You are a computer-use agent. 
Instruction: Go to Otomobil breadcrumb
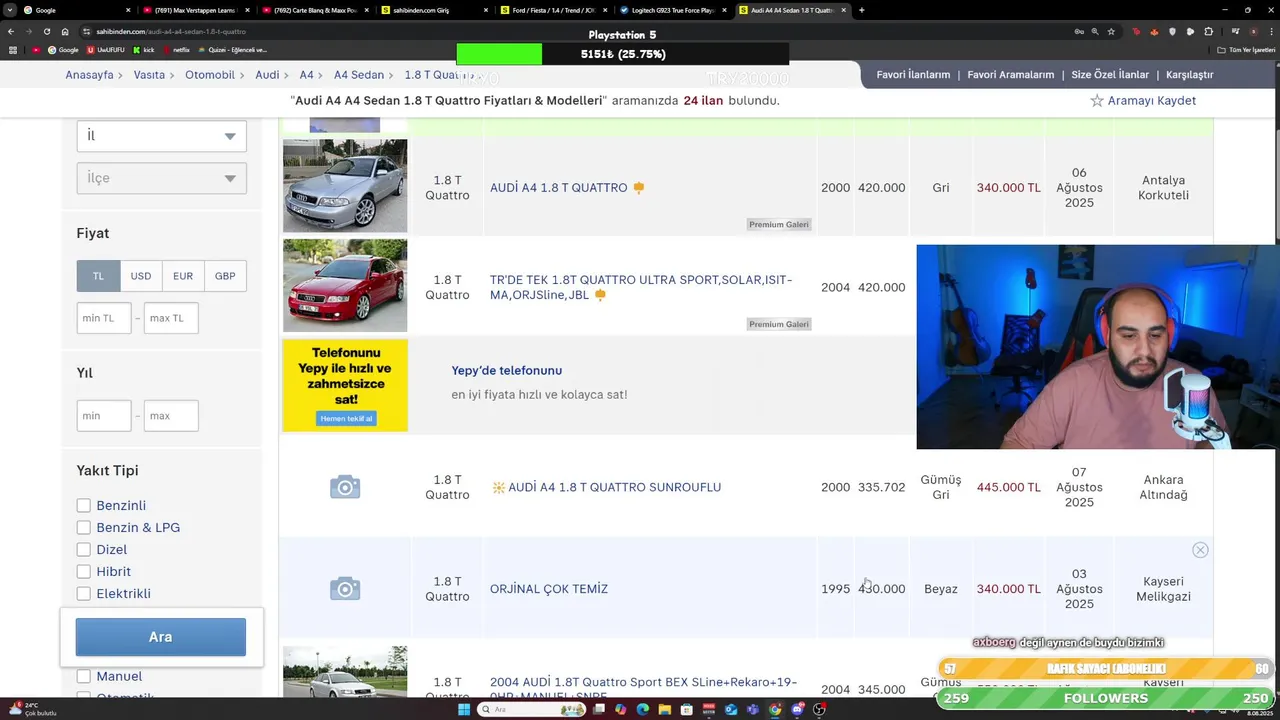tap(210, 75)
